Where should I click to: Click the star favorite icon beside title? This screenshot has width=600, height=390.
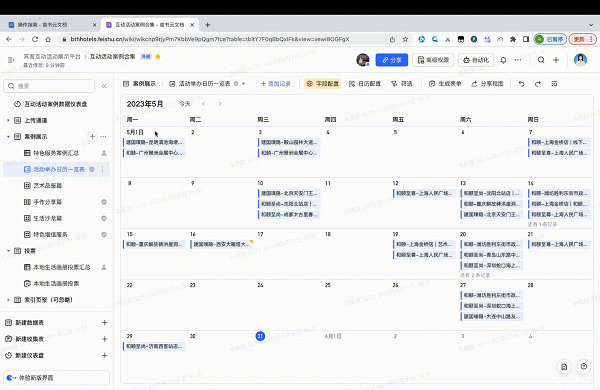tap(158, 57)
